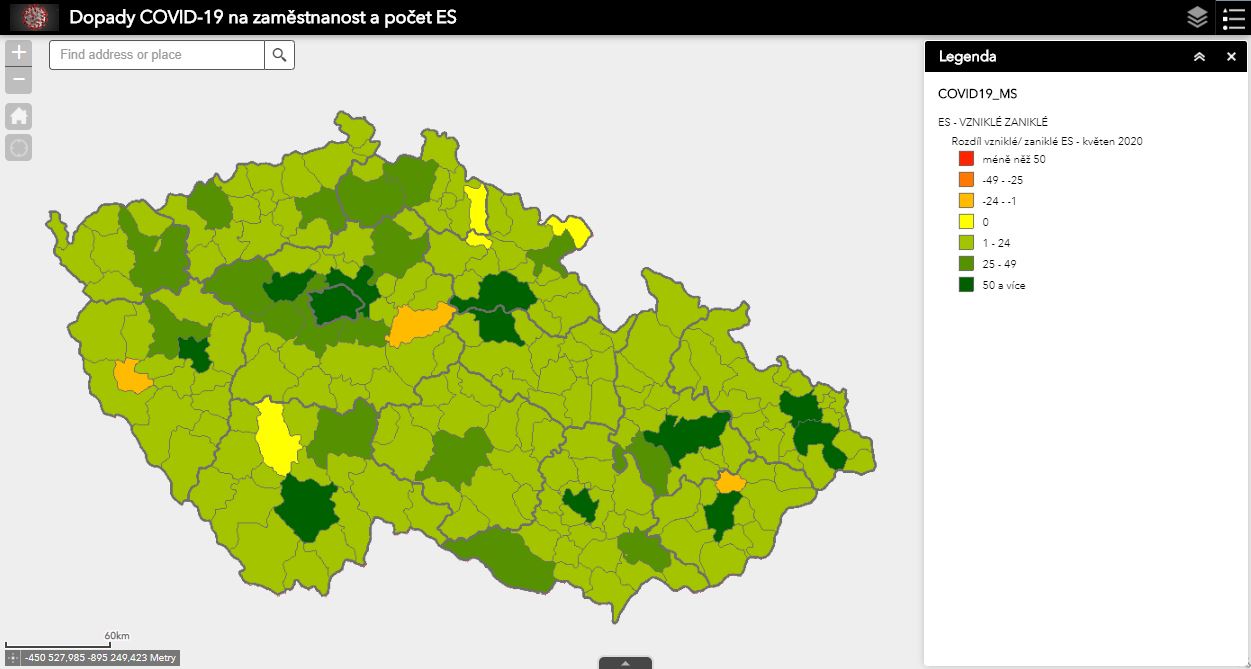Activate the find my location button

pyautogui.click(x=19, y=148)
